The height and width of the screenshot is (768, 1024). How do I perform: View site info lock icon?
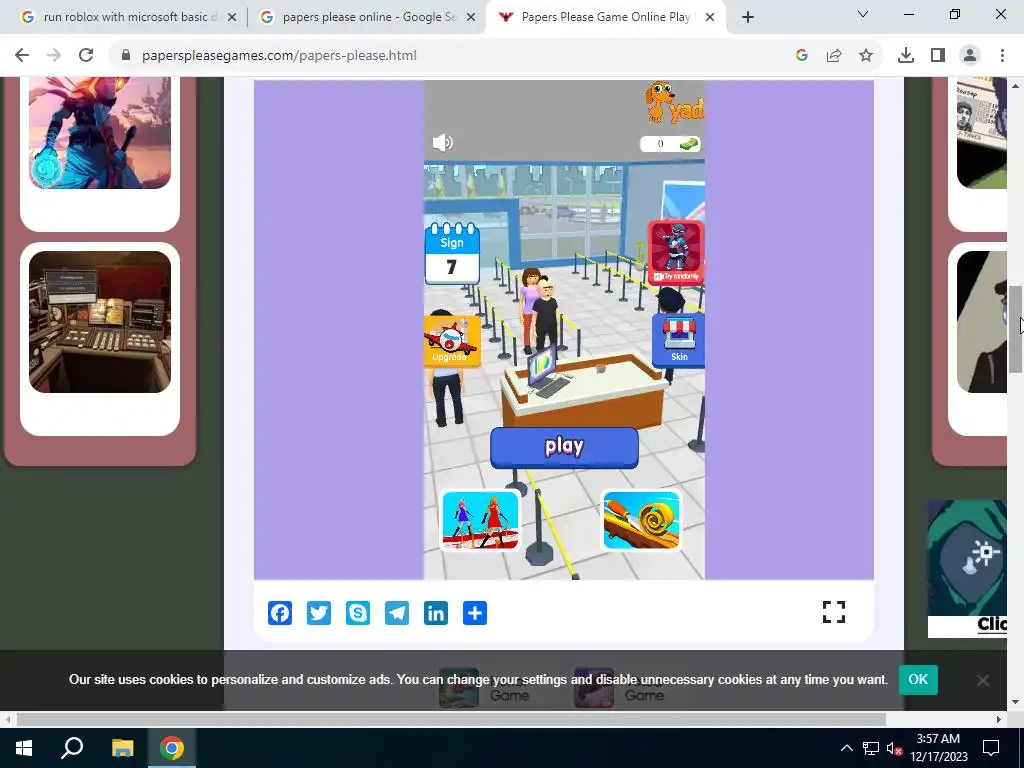(x=126, y=56)
